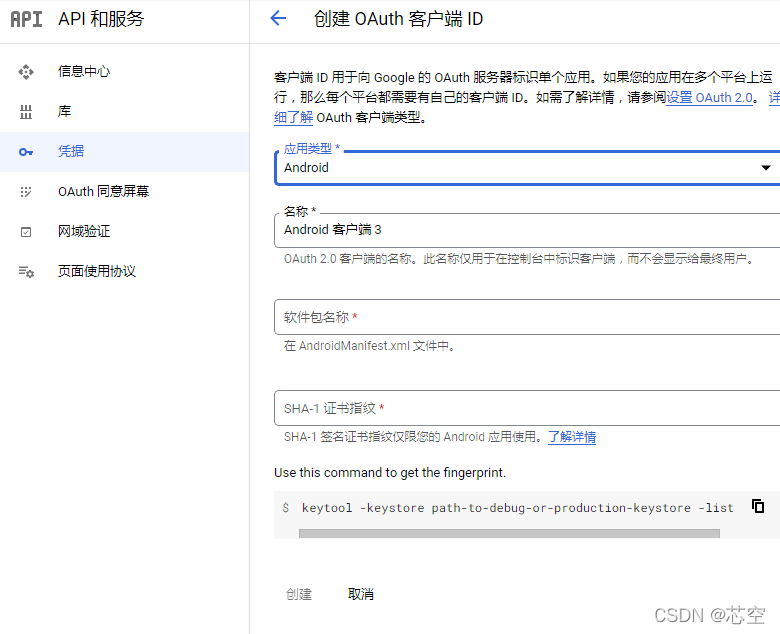Focus the 软件包名称 input field
Image resolution: width=780 pixels, height=634 pixels.
pyautogui.click(x=526, y=317)
